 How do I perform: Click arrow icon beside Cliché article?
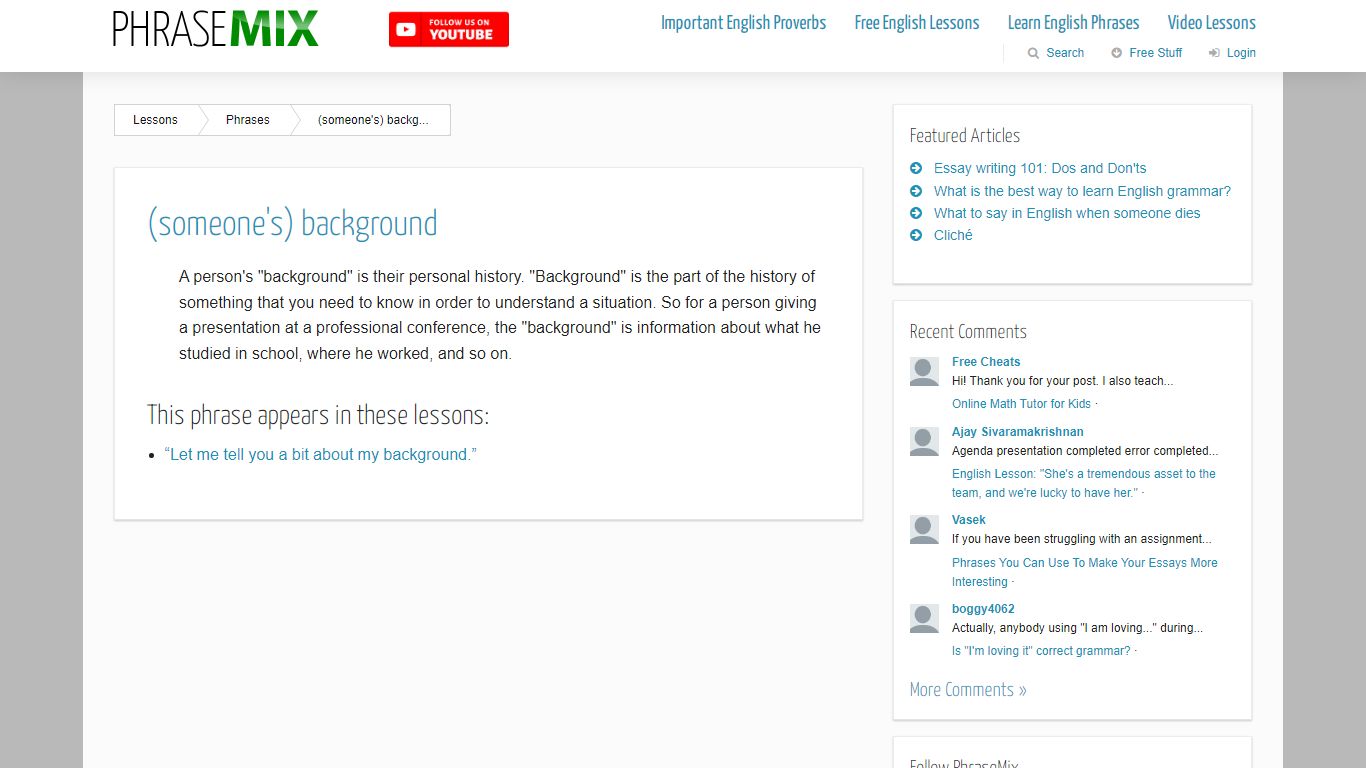(916, 235)
